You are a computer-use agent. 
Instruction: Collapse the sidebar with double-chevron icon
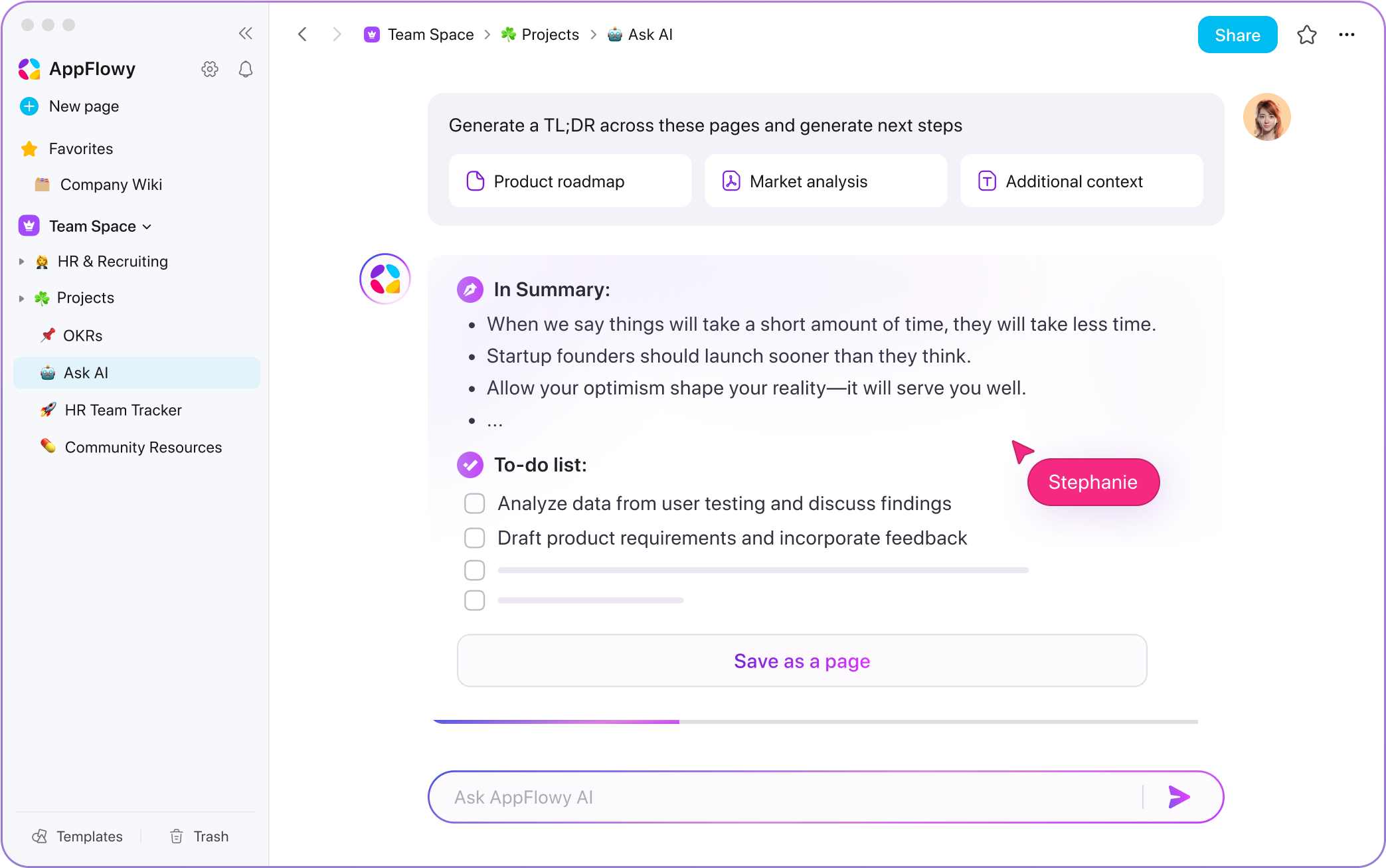[x=246, y=33]
